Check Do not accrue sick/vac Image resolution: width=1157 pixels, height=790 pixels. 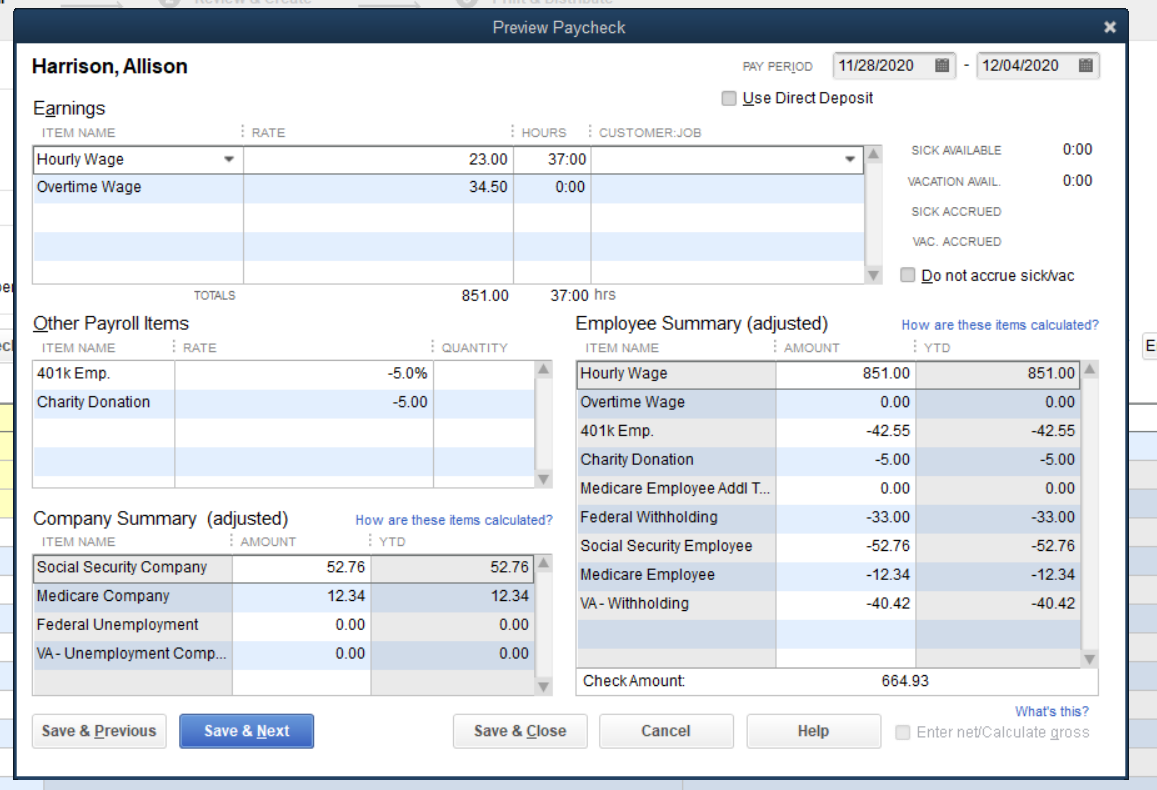[x=908, y=275]
